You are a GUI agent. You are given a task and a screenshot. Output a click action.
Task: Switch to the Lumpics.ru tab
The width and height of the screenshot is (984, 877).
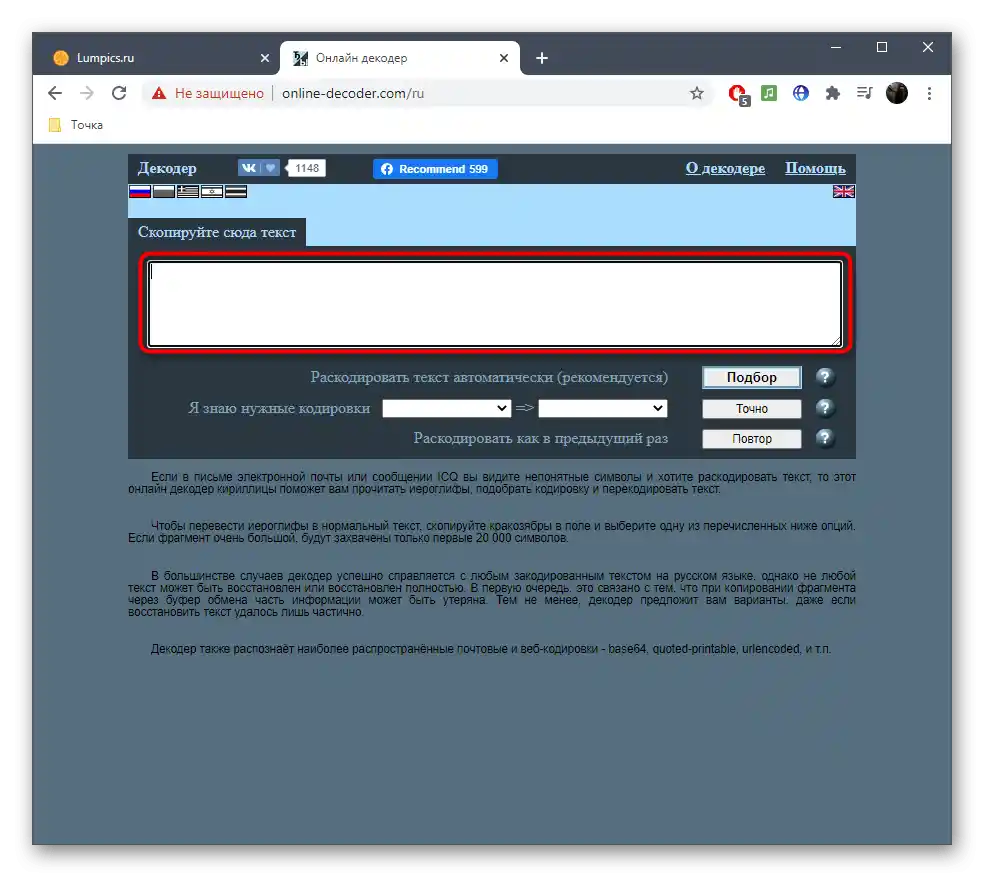(x=157, y=58)
